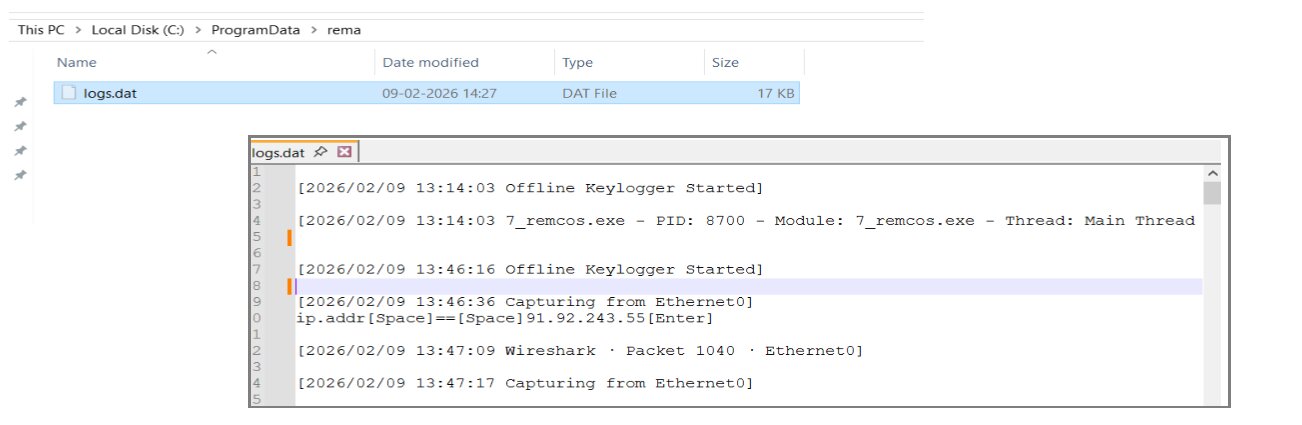Sort files by the Size column header
The image size is (1302, 425).
point(725,63)
